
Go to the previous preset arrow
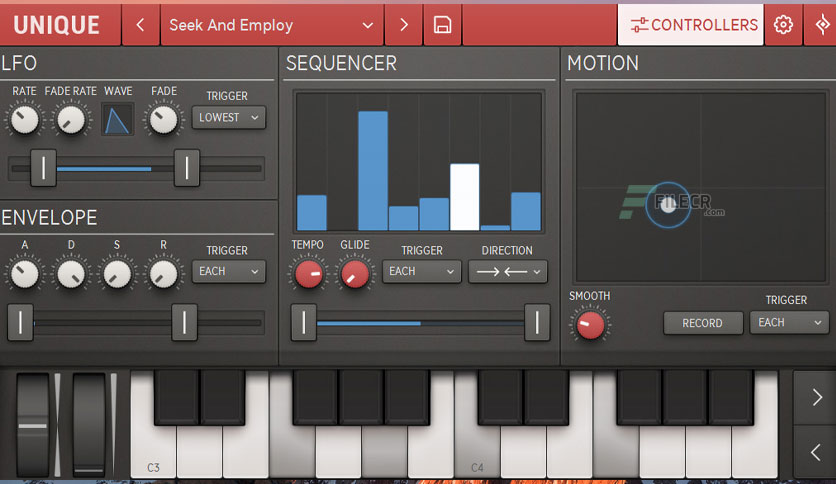pyautogui.click(x=140, y=25)
